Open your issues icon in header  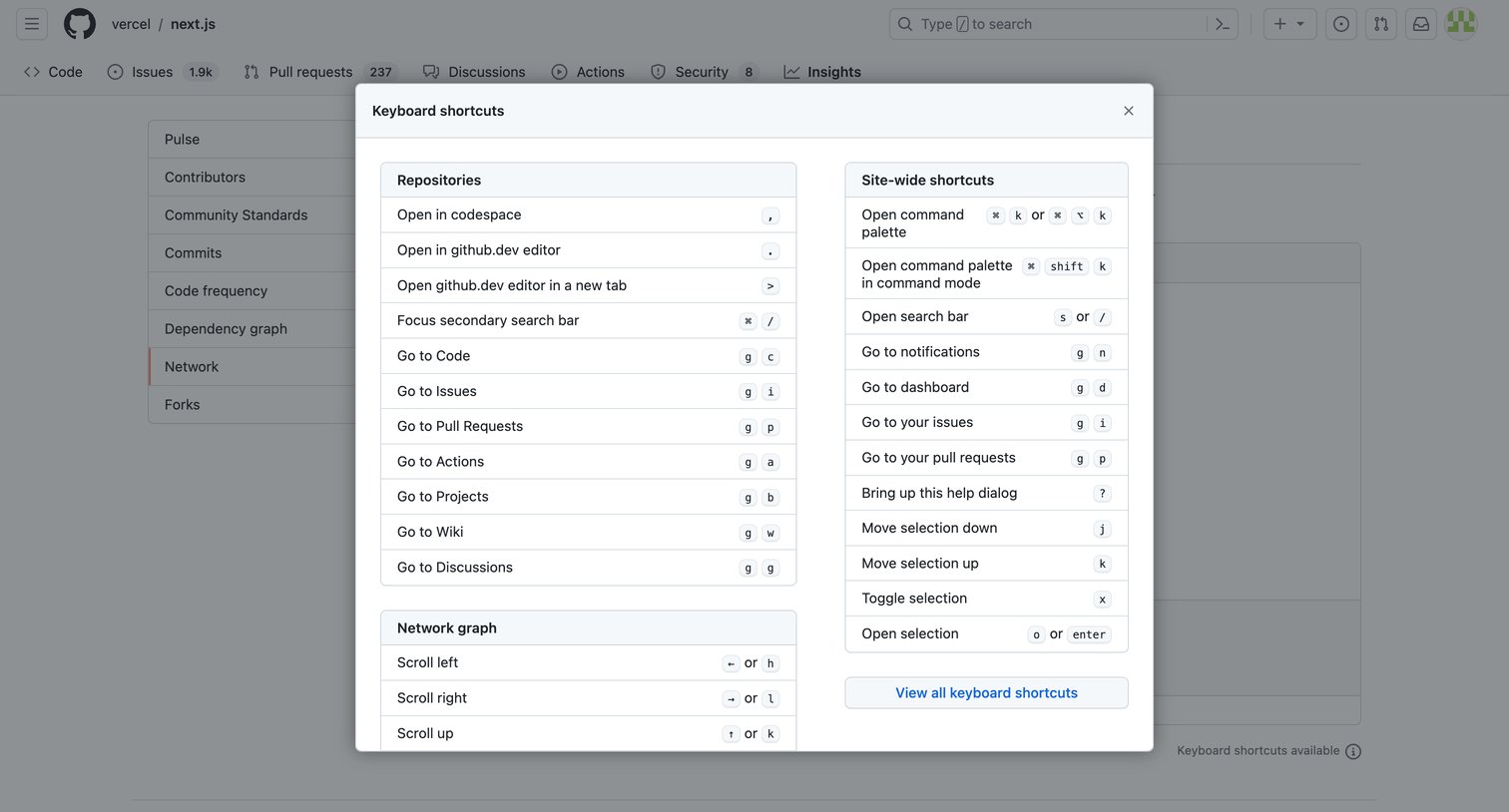click(1341, 24)
